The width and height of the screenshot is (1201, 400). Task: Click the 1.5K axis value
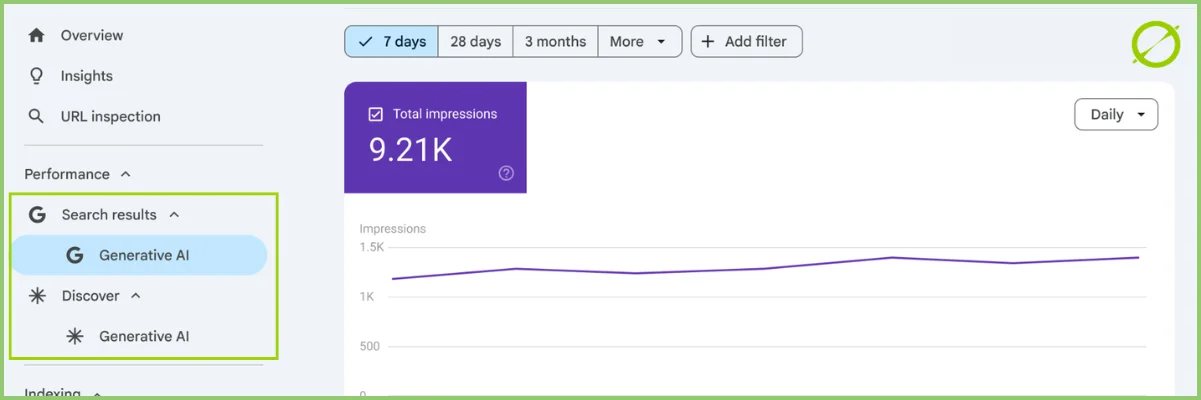pyautogui.click(x=371, y=247)
